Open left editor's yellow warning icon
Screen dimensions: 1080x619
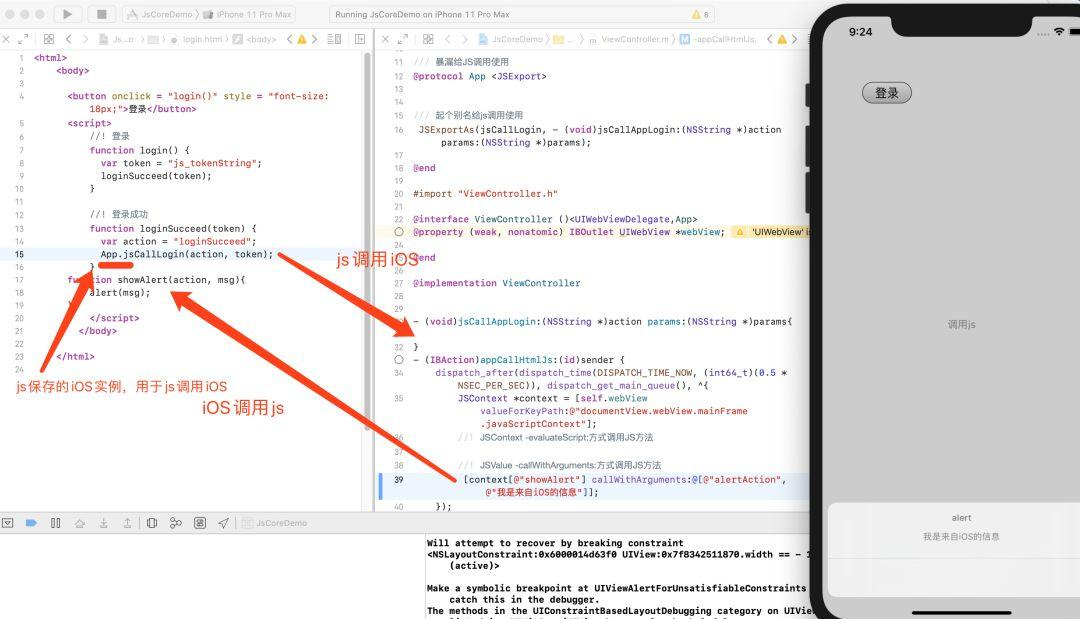coord(302,39)
